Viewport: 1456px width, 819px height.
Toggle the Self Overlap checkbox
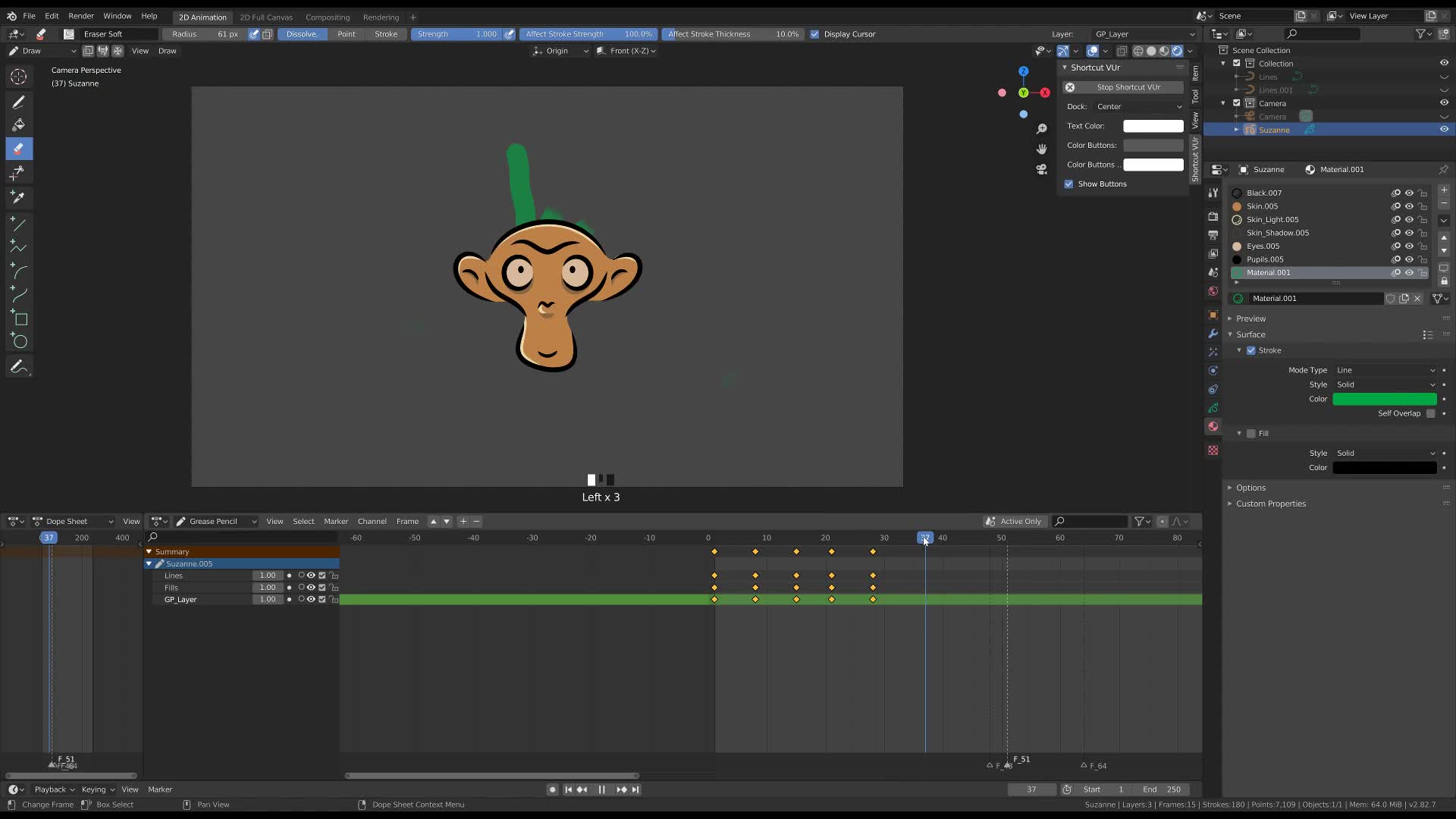pyautogui.click(x=1430, y=413)
